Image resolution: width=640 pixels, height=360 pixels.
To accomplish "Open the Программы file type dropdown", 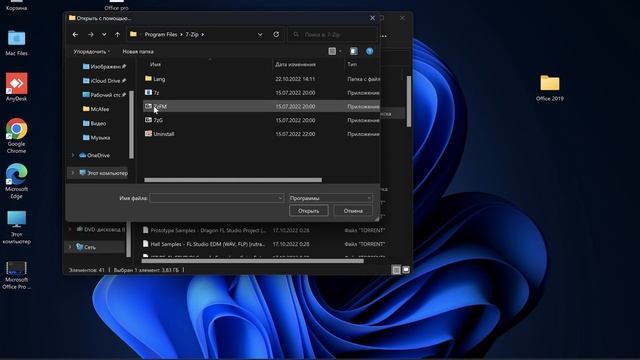I will (x=331, y=198).
